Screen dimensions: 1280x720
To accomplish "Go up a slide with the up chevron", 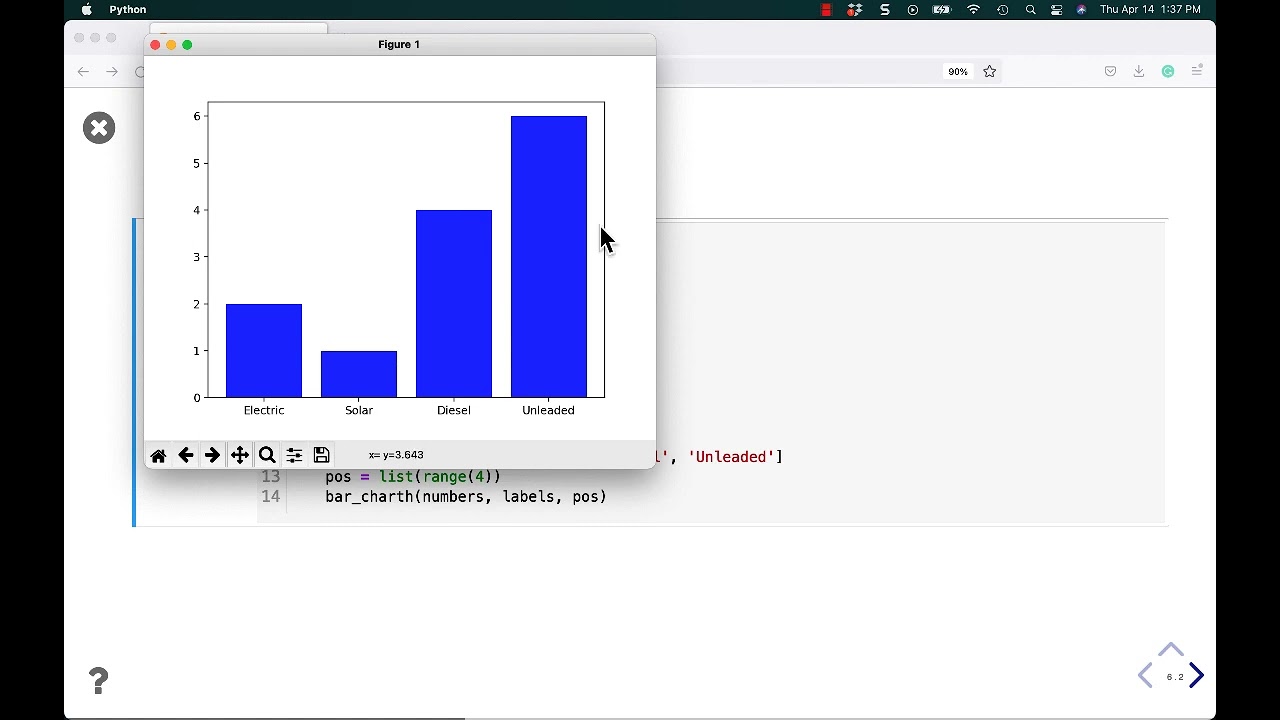I will [1171, 650].
